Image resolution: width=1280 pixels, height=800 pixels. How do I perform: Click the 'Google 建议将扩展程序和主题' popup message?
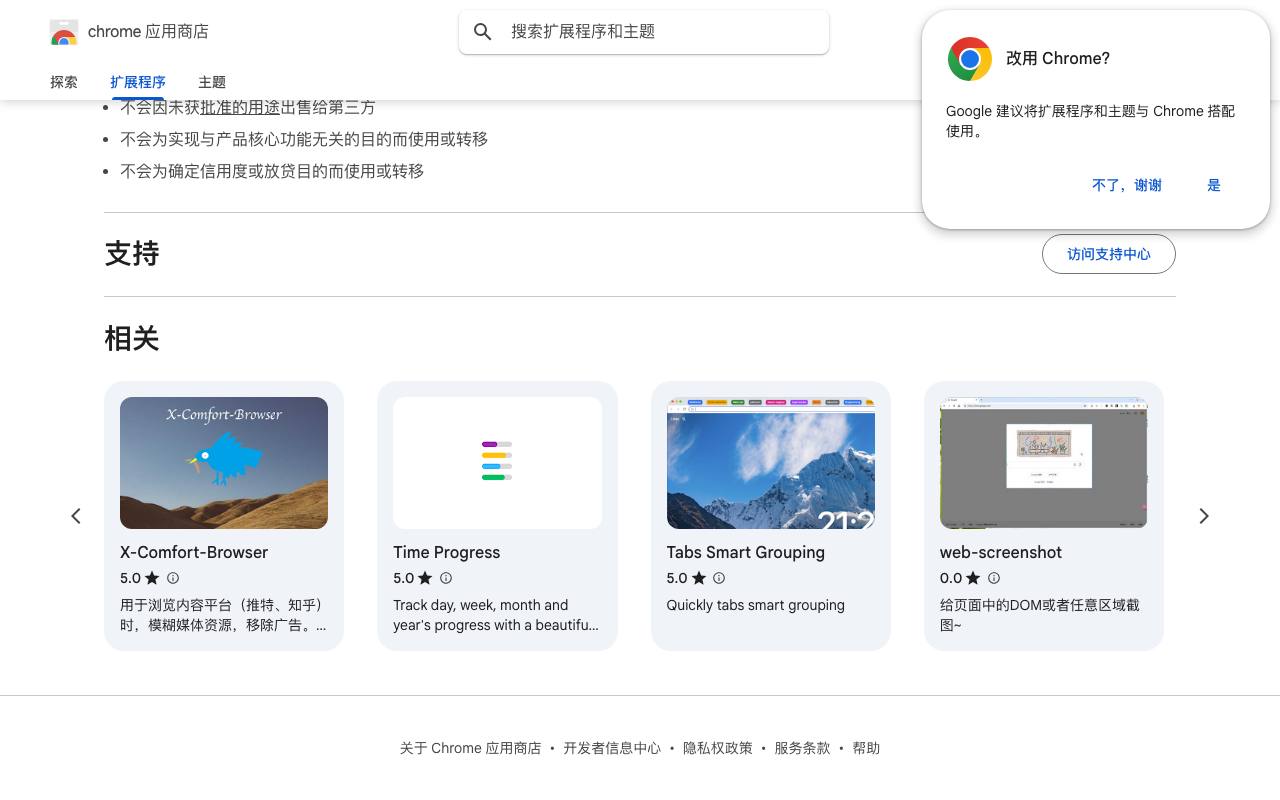tap(1090, 121)
